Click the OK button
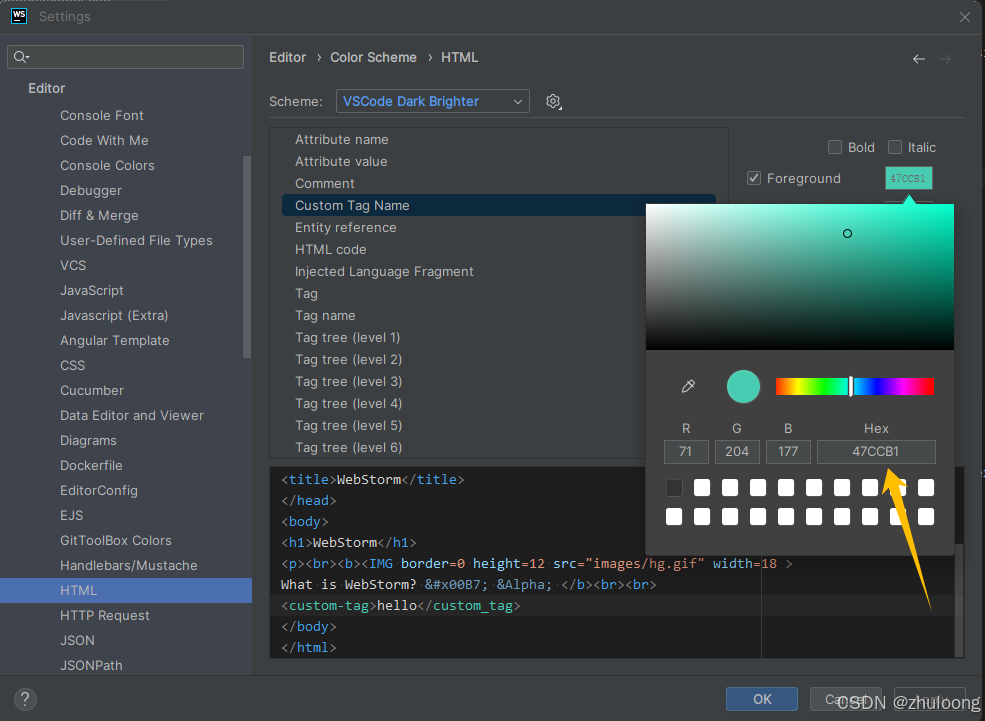The width and height of the screenshot is (985, 721). click(762, 699)
